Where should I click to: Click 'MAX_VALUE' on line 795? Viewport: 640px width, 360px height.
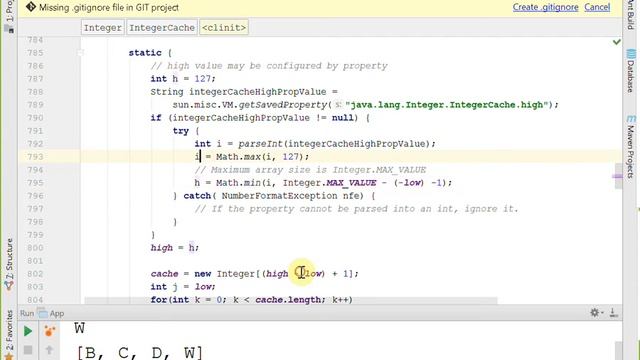click(351, 183)
